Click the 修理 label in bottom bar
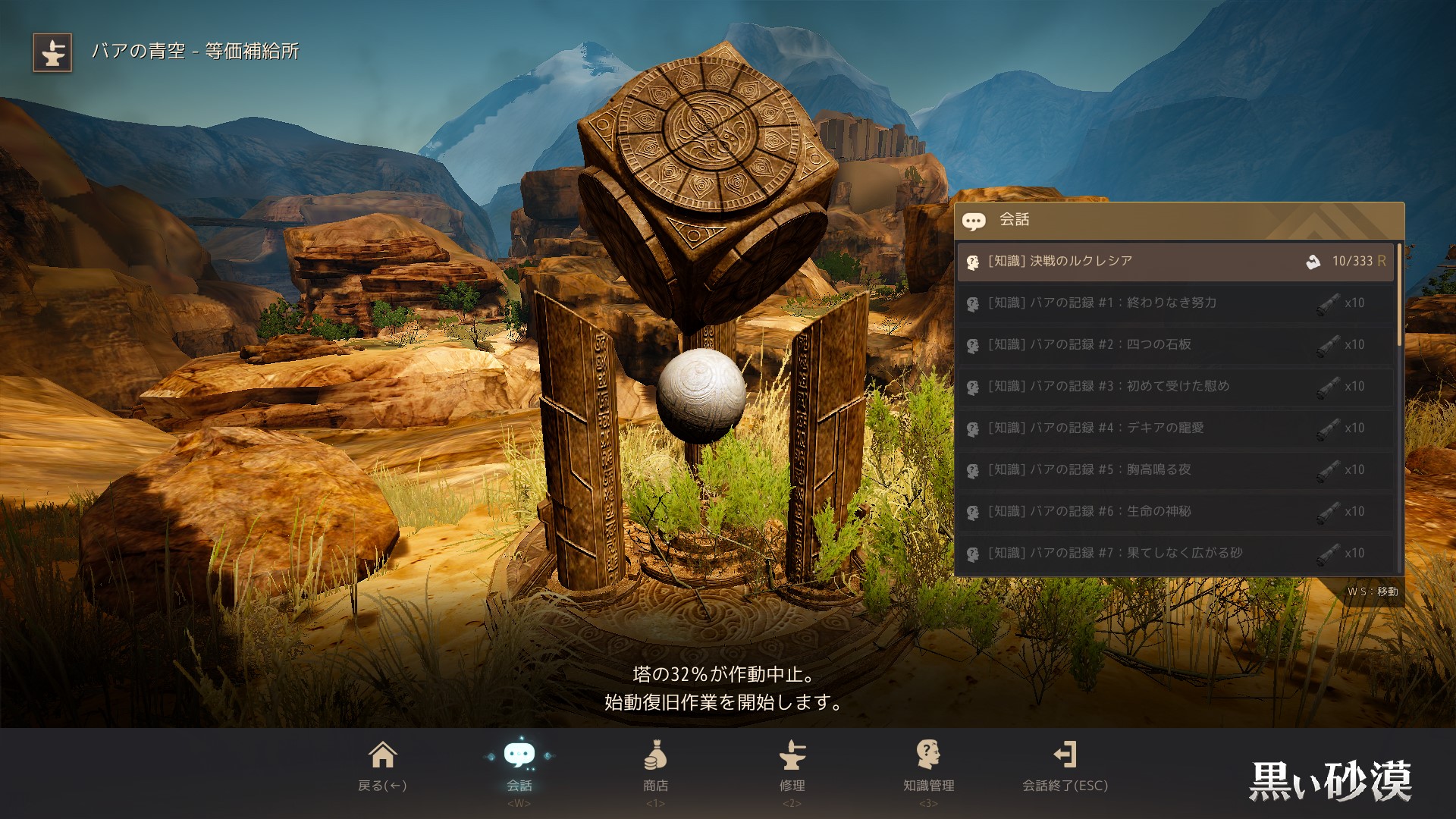This screenshot has width=1456, height=819. coord(792,786)
